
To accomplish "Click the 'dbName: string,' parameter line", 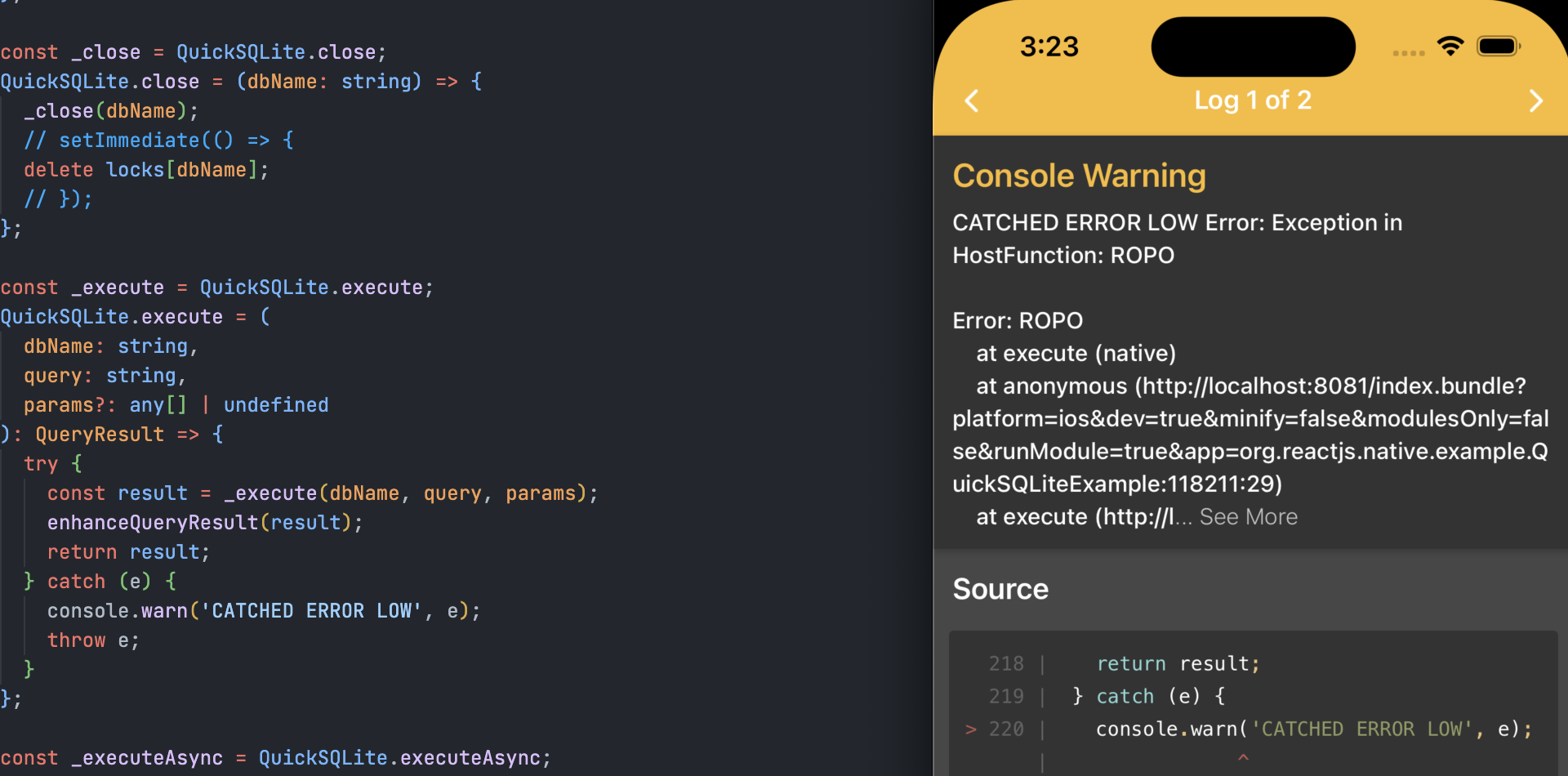I will (111, 346).
